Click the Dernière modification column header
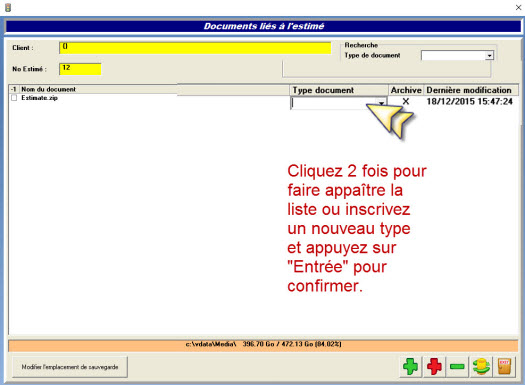Image resolution: width=525 pixels, height=385 pixels. coord(471,90)
